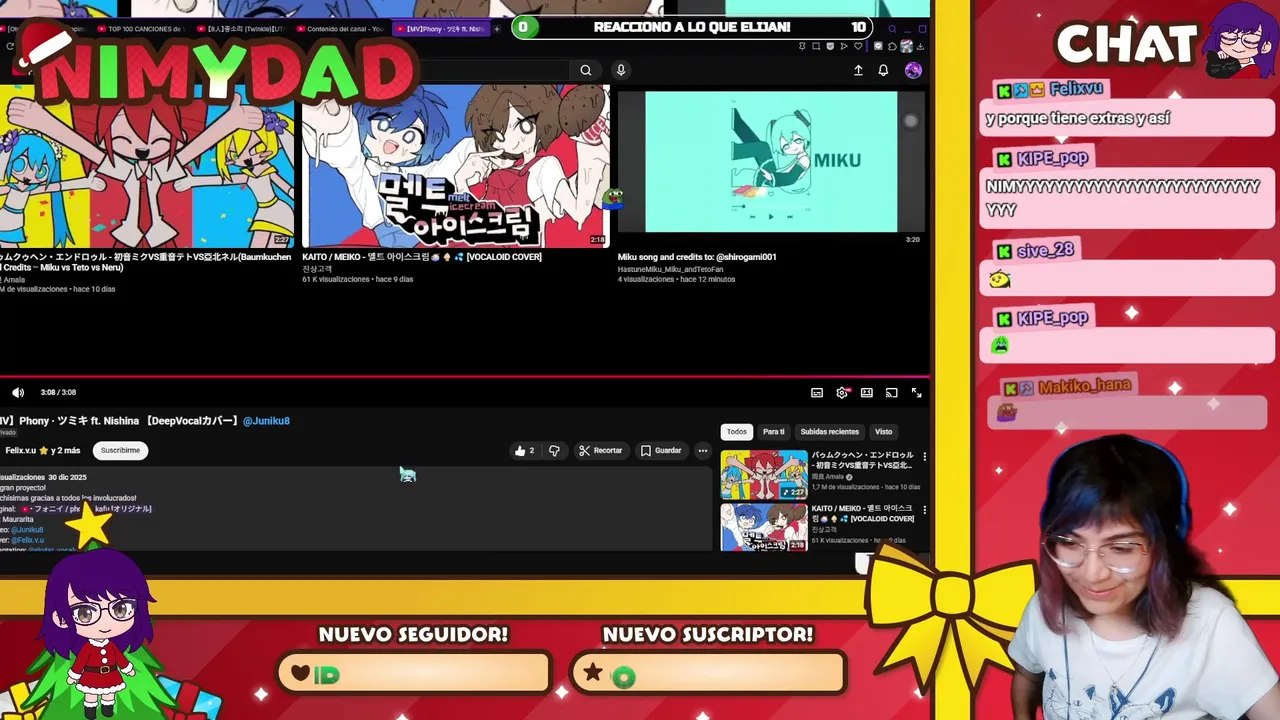Open options menu for the sidebar Baumkuchen video

924,457
